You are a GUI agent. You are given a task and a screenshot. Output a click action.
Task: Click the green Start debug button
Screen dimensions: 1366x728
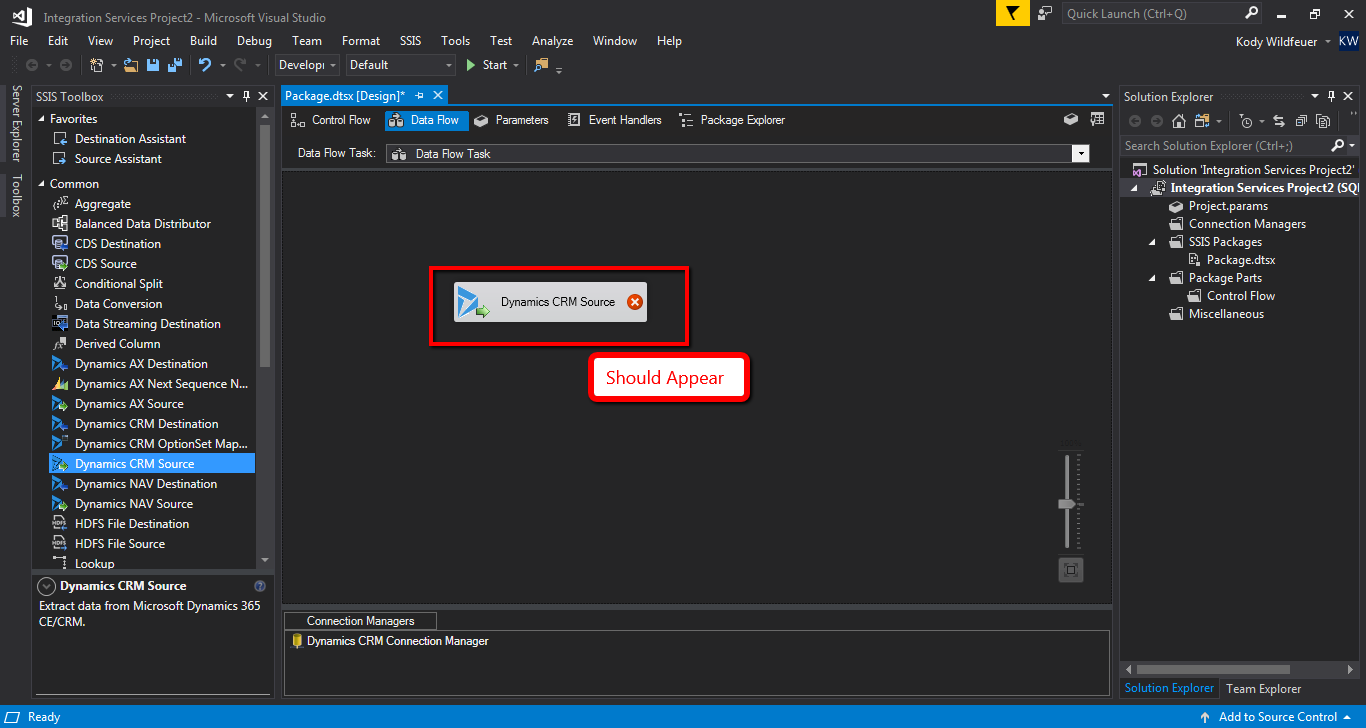(487, 65)
